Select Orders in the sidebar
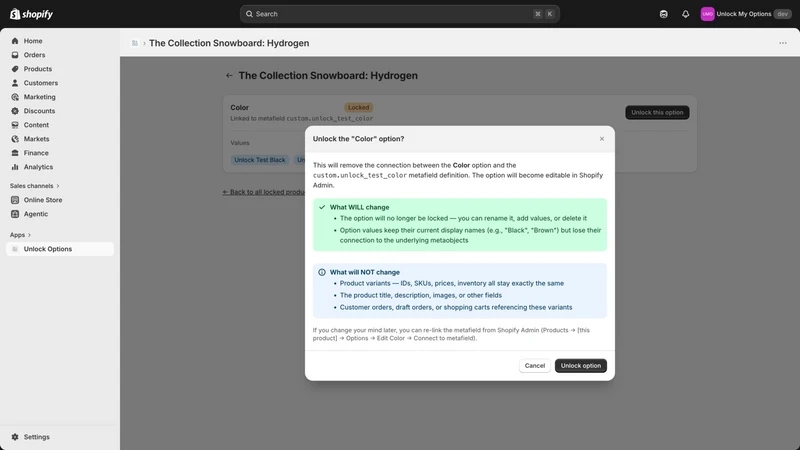Image resolution: width=800 pixels, height=450 pixels. [x=34, y=55]
